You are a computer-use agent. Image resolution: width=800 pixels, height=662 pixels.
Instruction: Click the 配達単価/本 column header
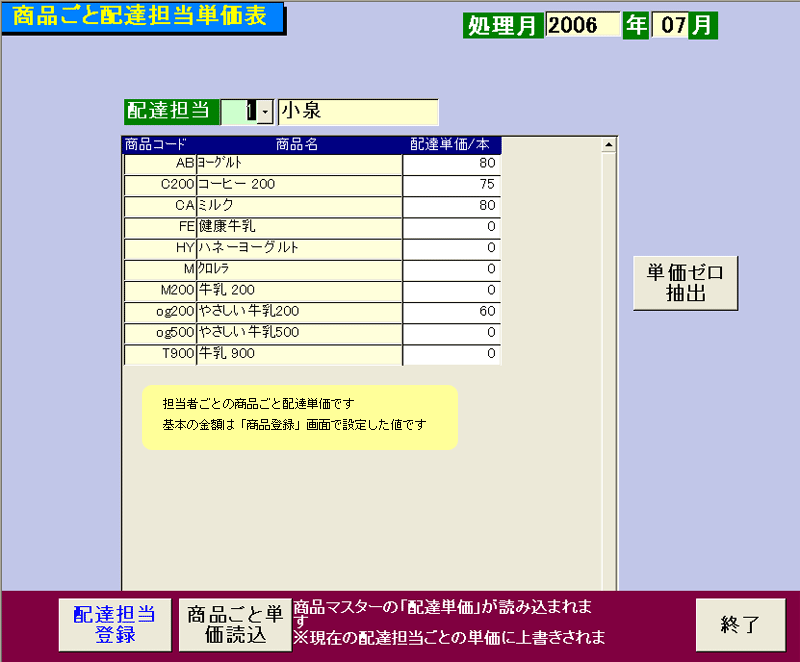point(450,142)
